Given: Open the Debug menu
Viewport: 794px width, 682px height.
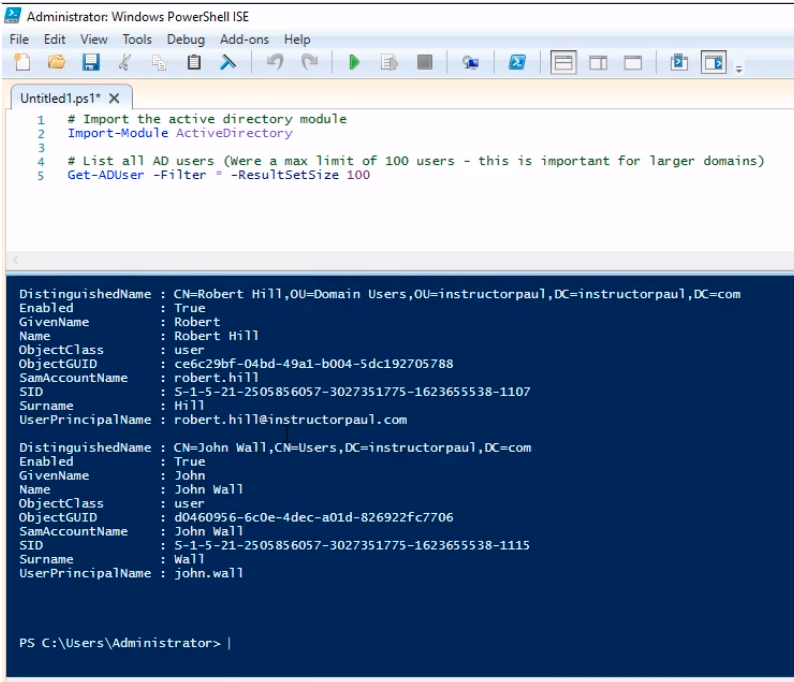Looking at the screenshot, I should tap(185, 39).
